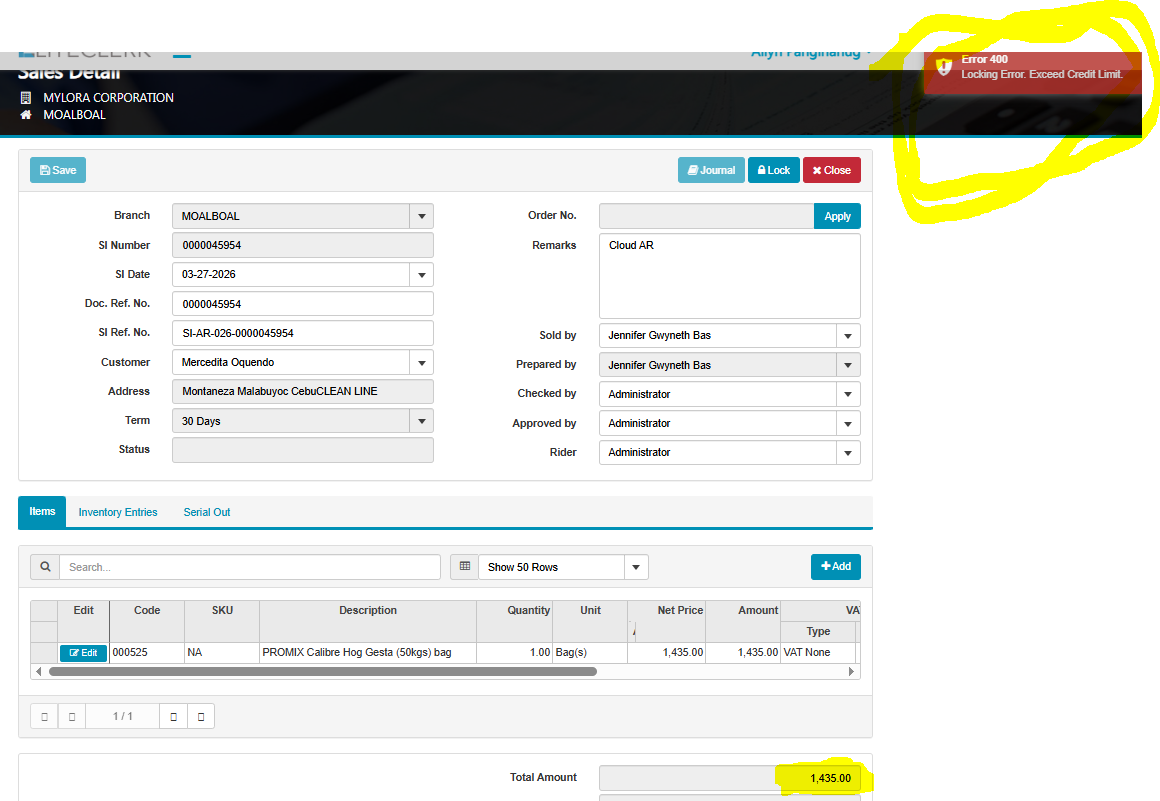Add a new item line
Viewport: 1160px width, 801px height.
pyautogui.click(x=835, y=567)
